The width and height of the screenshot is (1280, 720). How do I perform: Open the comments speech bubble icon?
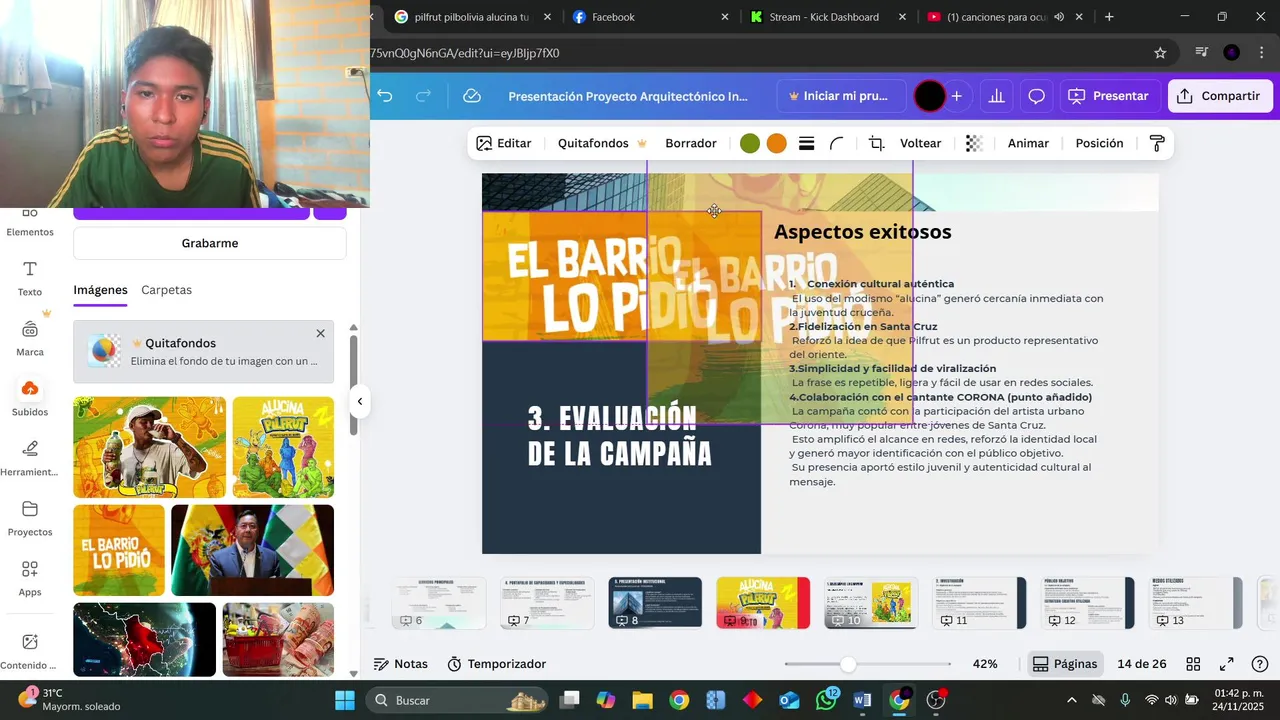point(1037,96)
